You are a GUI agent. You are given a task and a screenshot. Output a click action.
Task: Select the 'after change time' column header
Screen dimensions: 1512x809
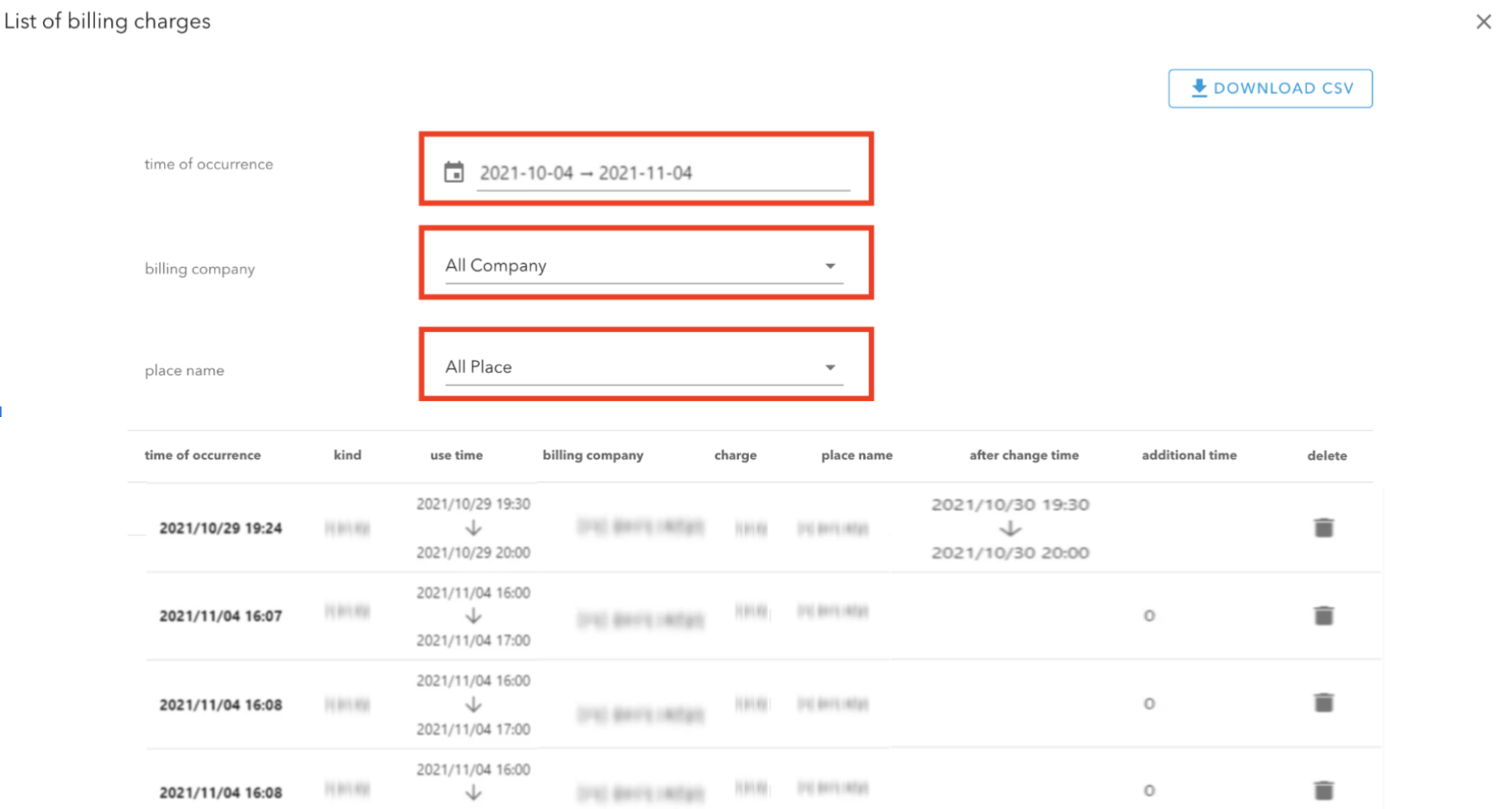1024,455
